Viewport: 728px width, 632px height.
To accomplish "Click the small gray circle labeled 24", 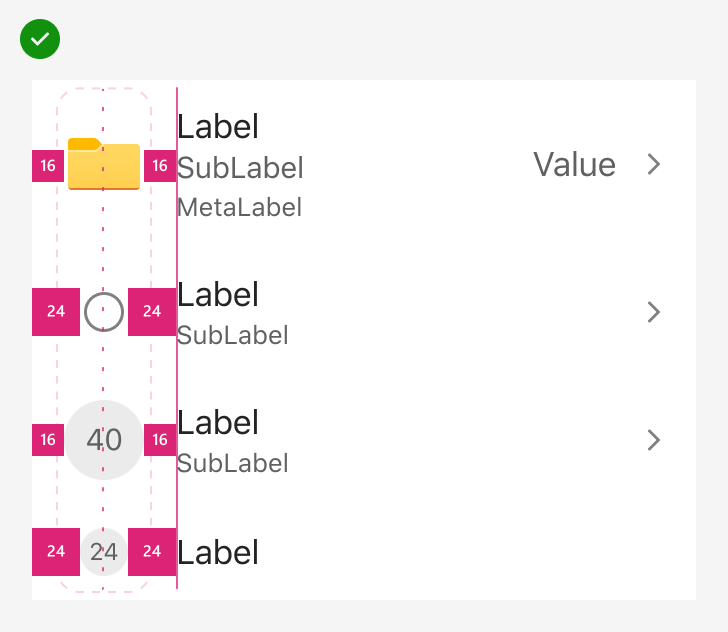I will [104, 552].
